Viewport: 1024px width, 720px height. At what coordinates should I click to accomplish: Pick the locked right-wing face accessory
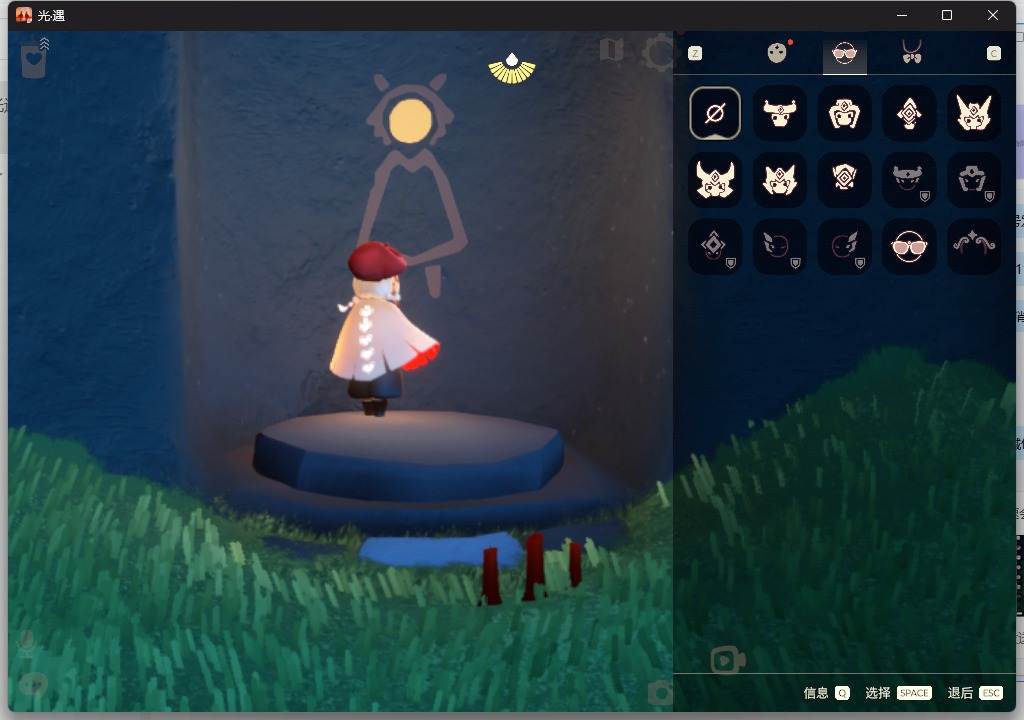coord(844,246)
